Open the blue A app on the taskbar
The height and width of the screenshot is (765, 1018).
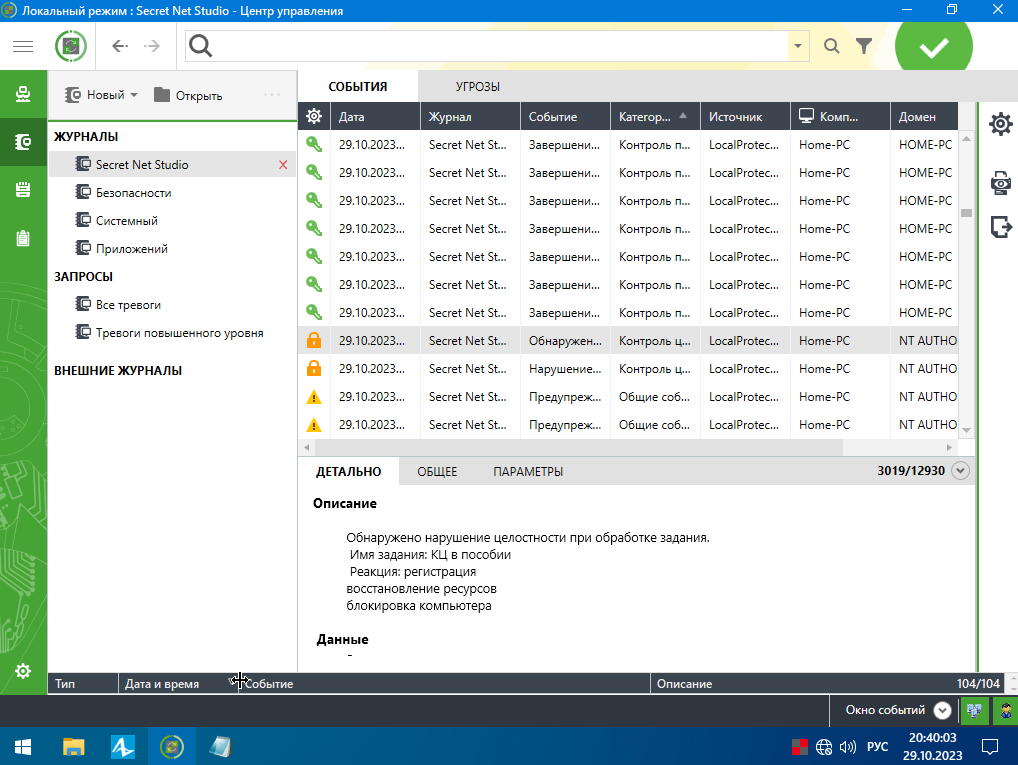point(122,747)
